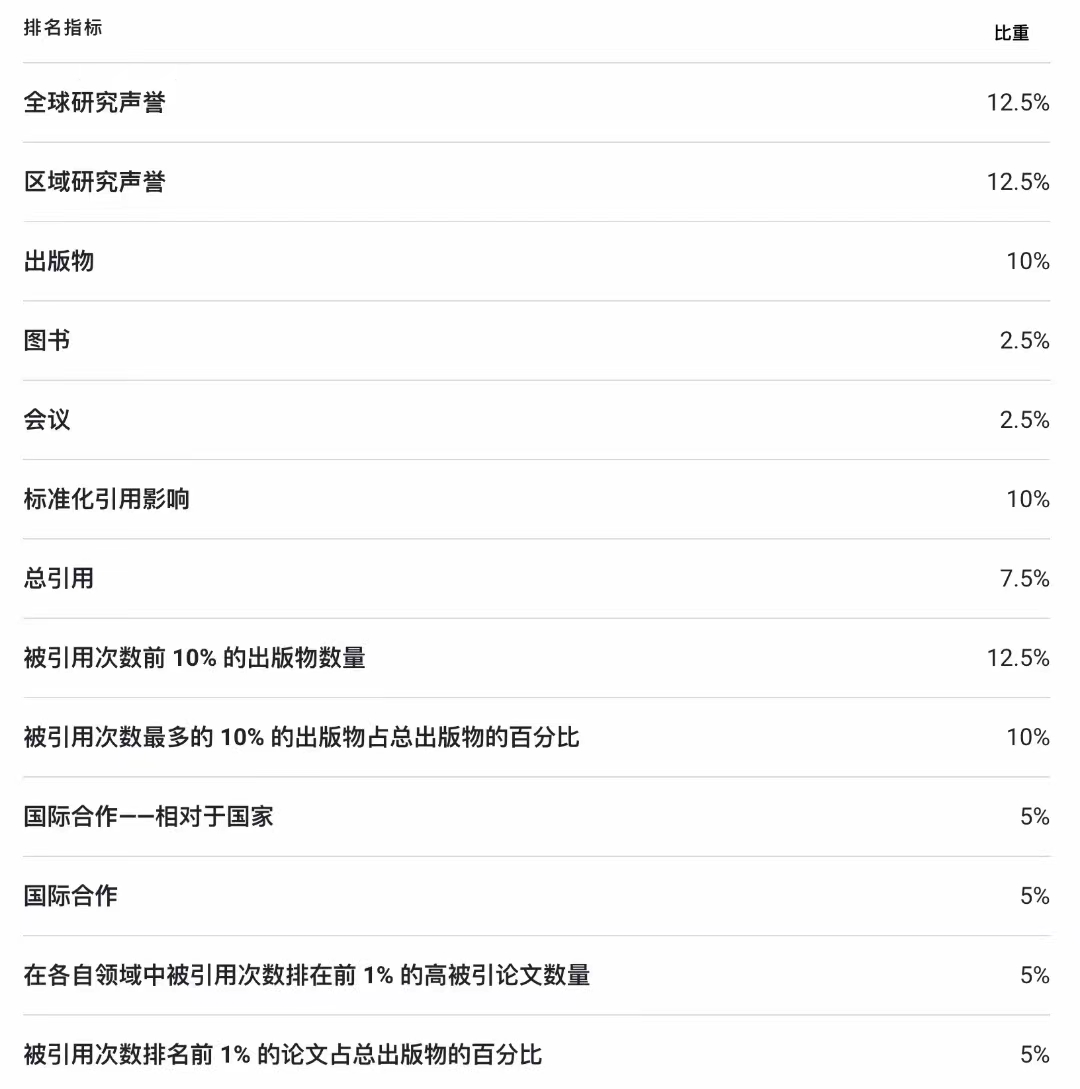The image size is (1080, 1089).
Task: Click the 12.5% weight for 区域研究声誉
Action: [x=1017, y=182]
